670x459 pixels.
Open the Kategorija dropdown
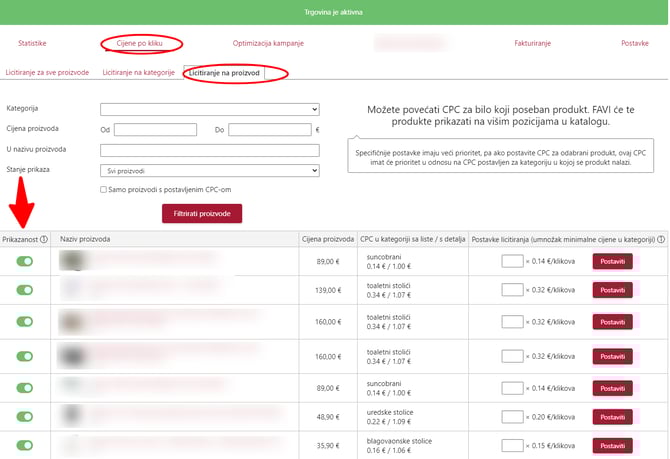(x=209, y=109)
